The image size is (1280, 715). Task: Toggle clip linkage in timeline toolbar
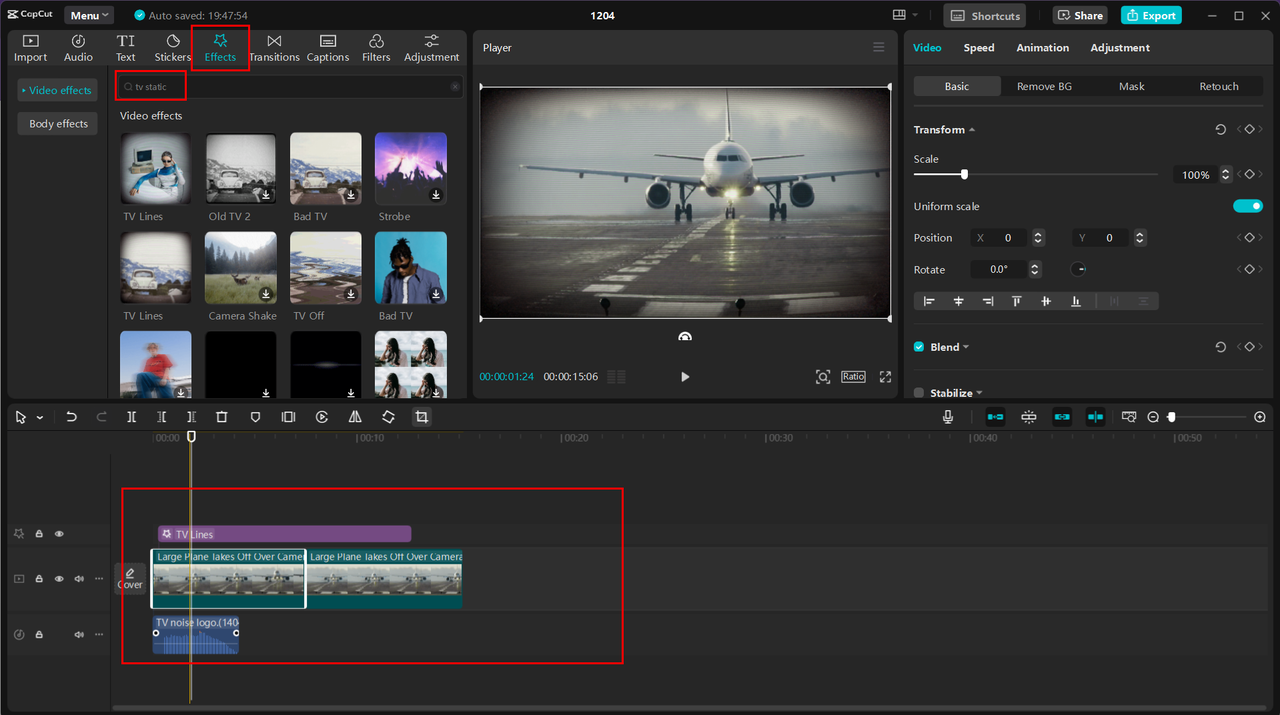pos(1062,417)
